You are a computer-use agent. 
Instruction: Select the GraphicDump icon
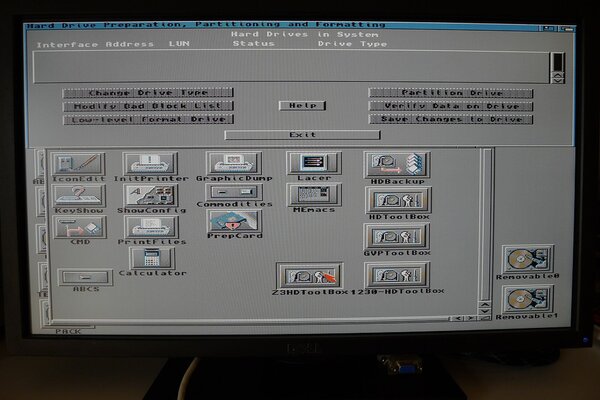tap(234, 163)
